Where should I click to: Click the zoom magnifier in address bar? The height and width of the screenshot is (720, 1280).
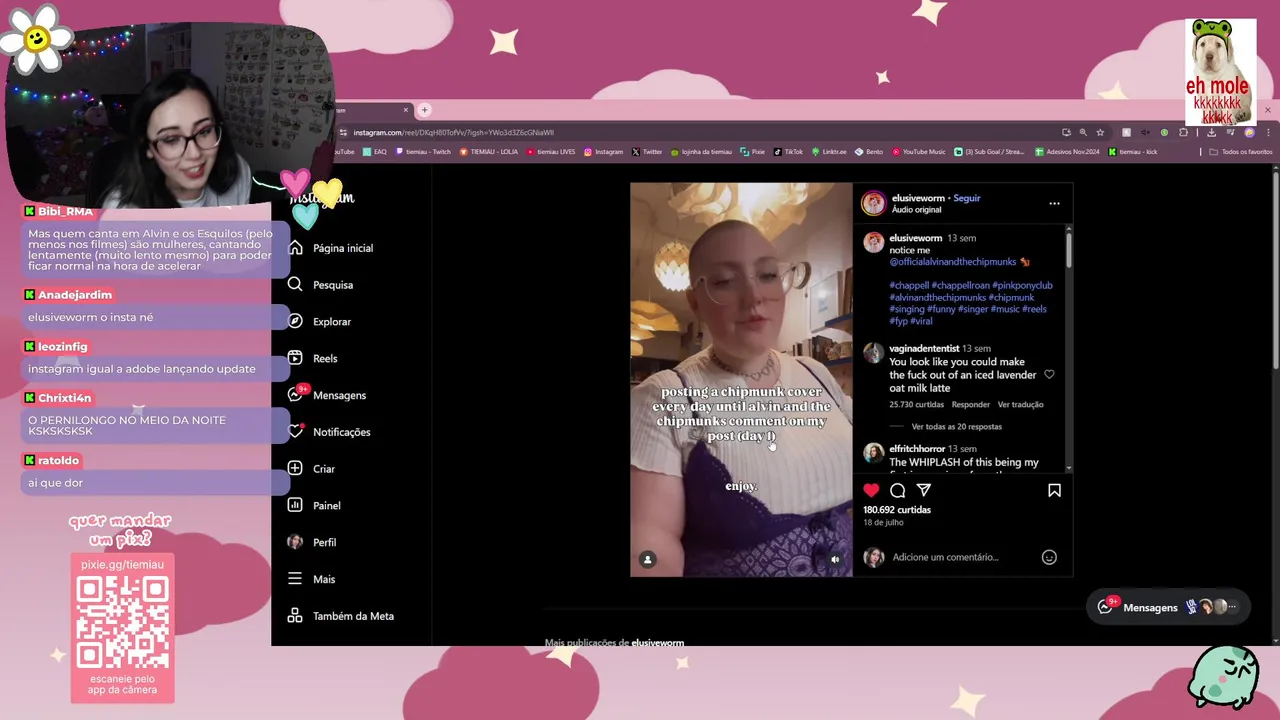point(1083,132)
